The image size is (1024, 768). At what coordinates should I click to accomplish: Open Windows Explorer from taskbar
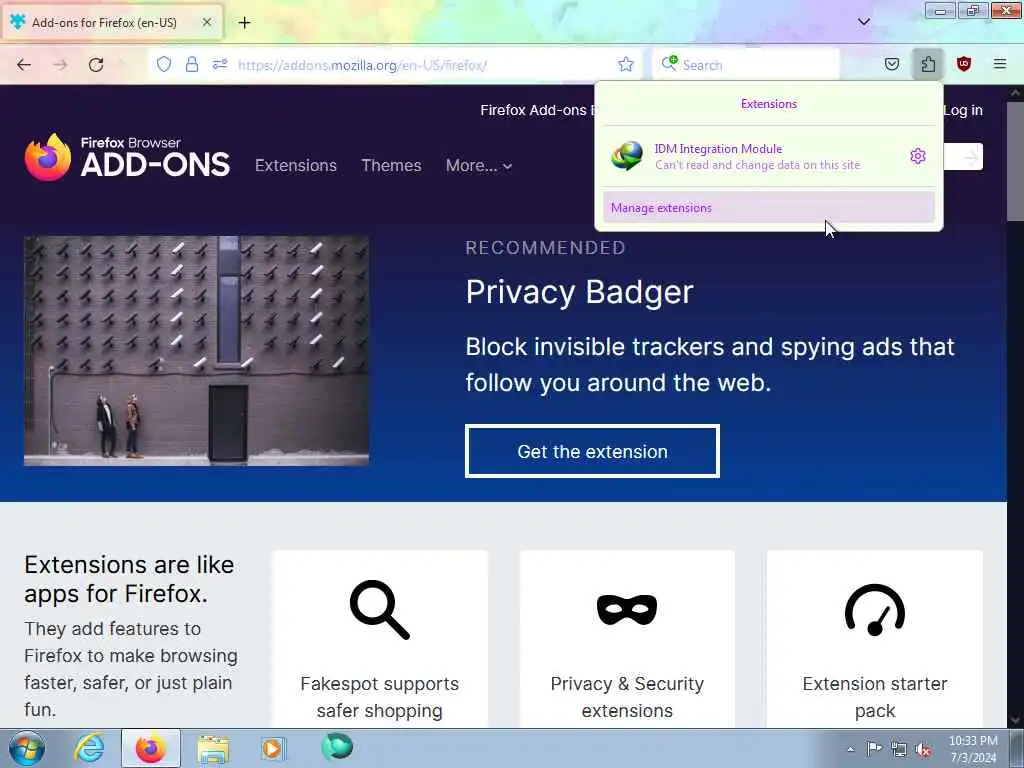pos(213,749)
